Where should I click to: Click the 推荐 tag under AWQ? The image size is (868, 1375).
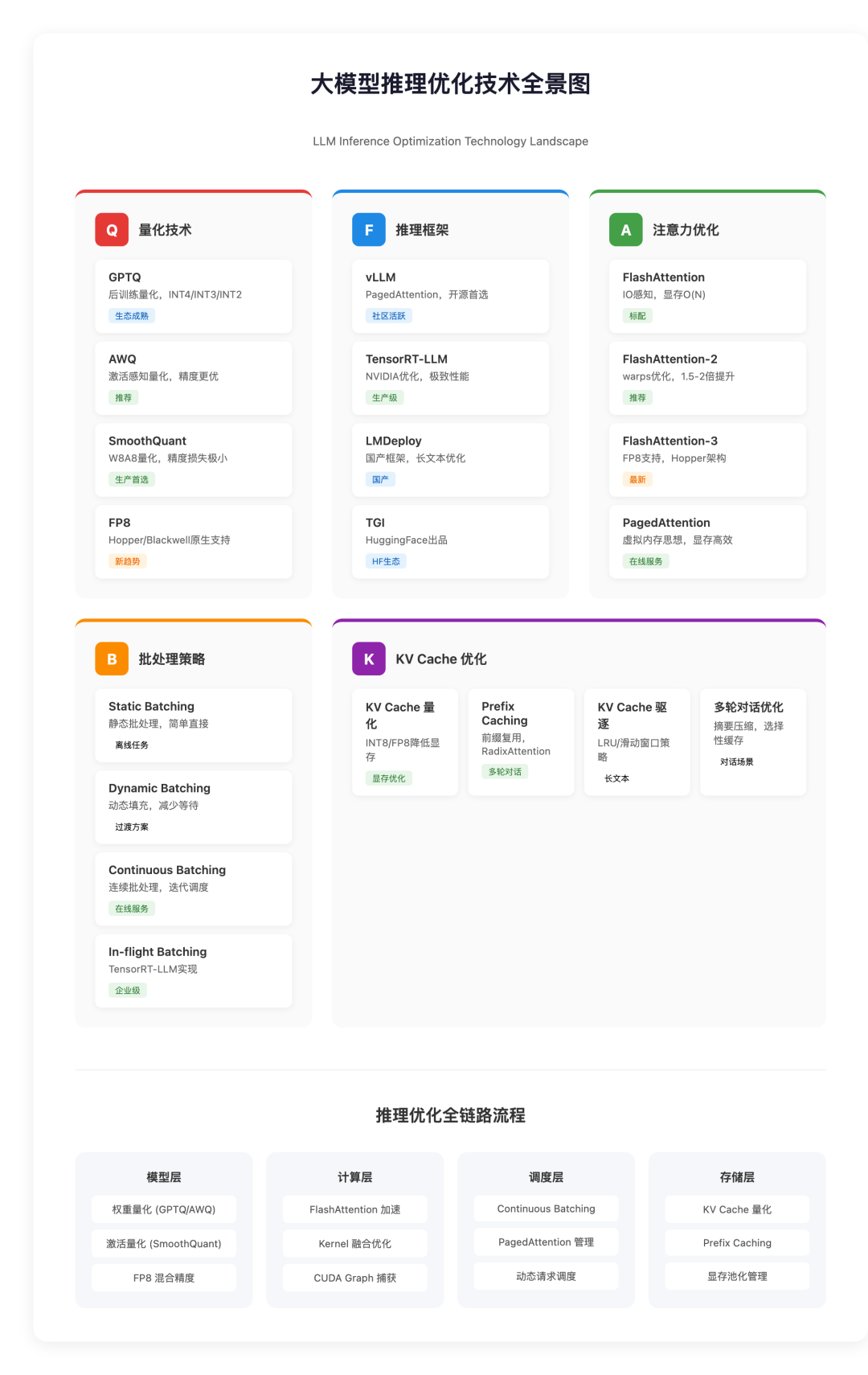click(x=123, y=398)
